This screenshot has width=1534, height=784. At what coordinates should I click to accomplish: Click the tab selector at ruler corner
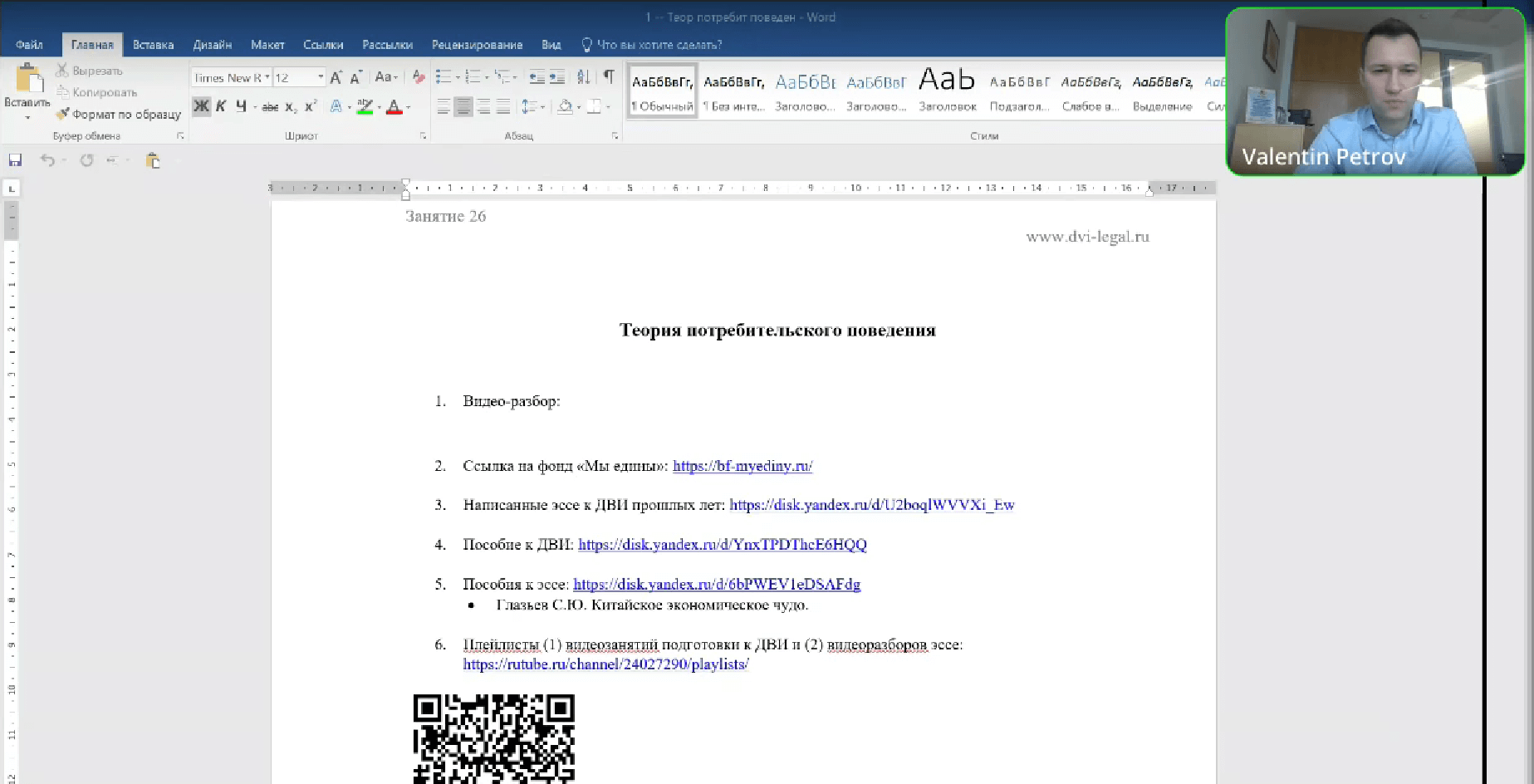pos(12,189)
